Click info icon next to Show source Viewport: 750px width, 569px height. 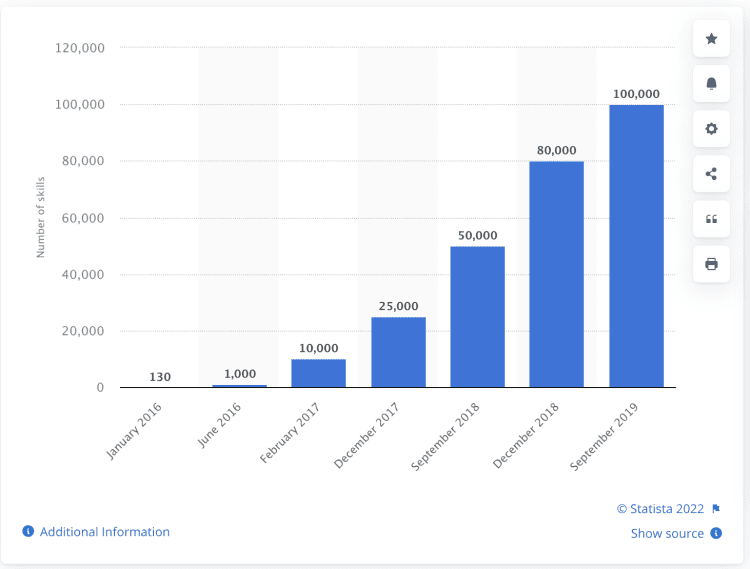pos(716,533)
